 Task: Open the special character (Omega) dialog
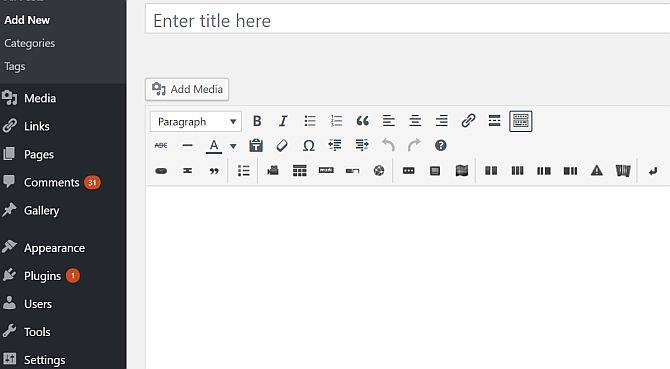click(309, 146)
